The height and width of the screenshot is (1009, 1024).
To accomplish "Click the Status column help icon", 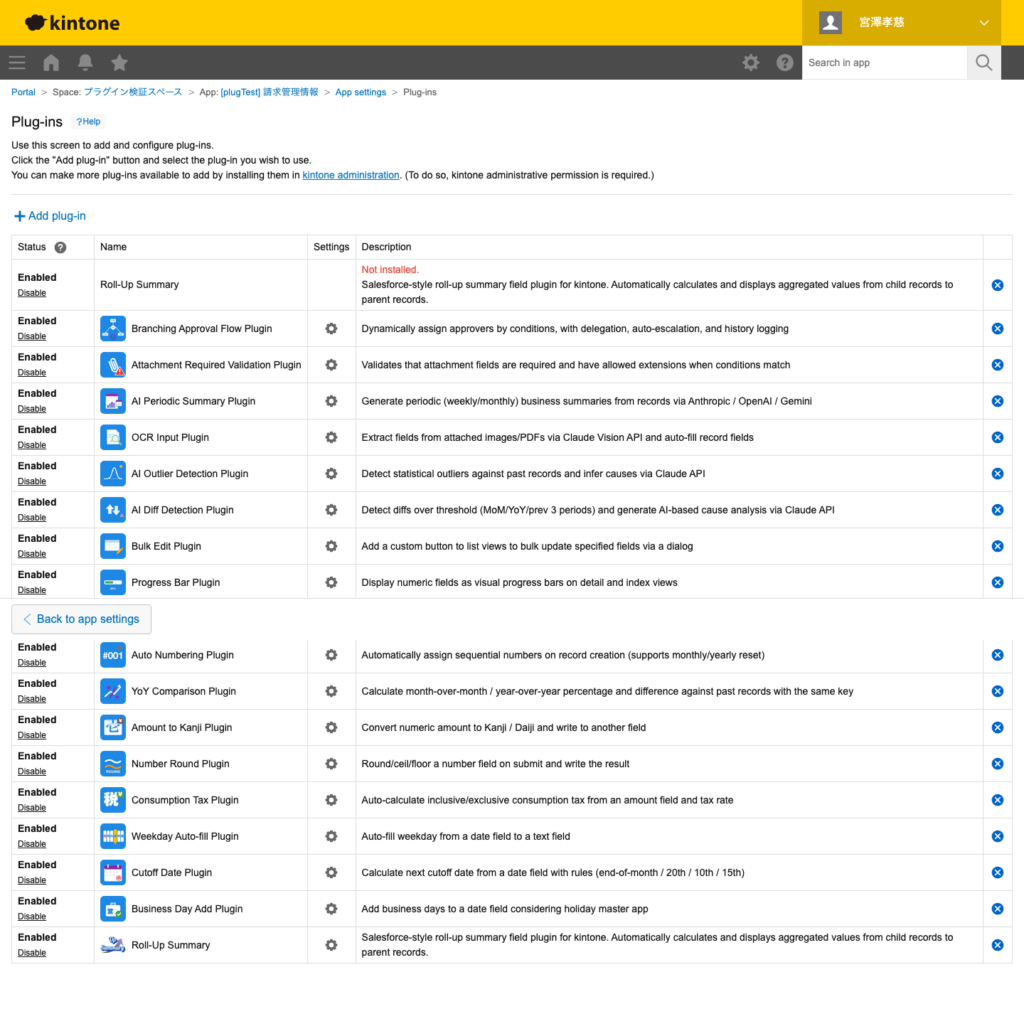I will (60, 247).
